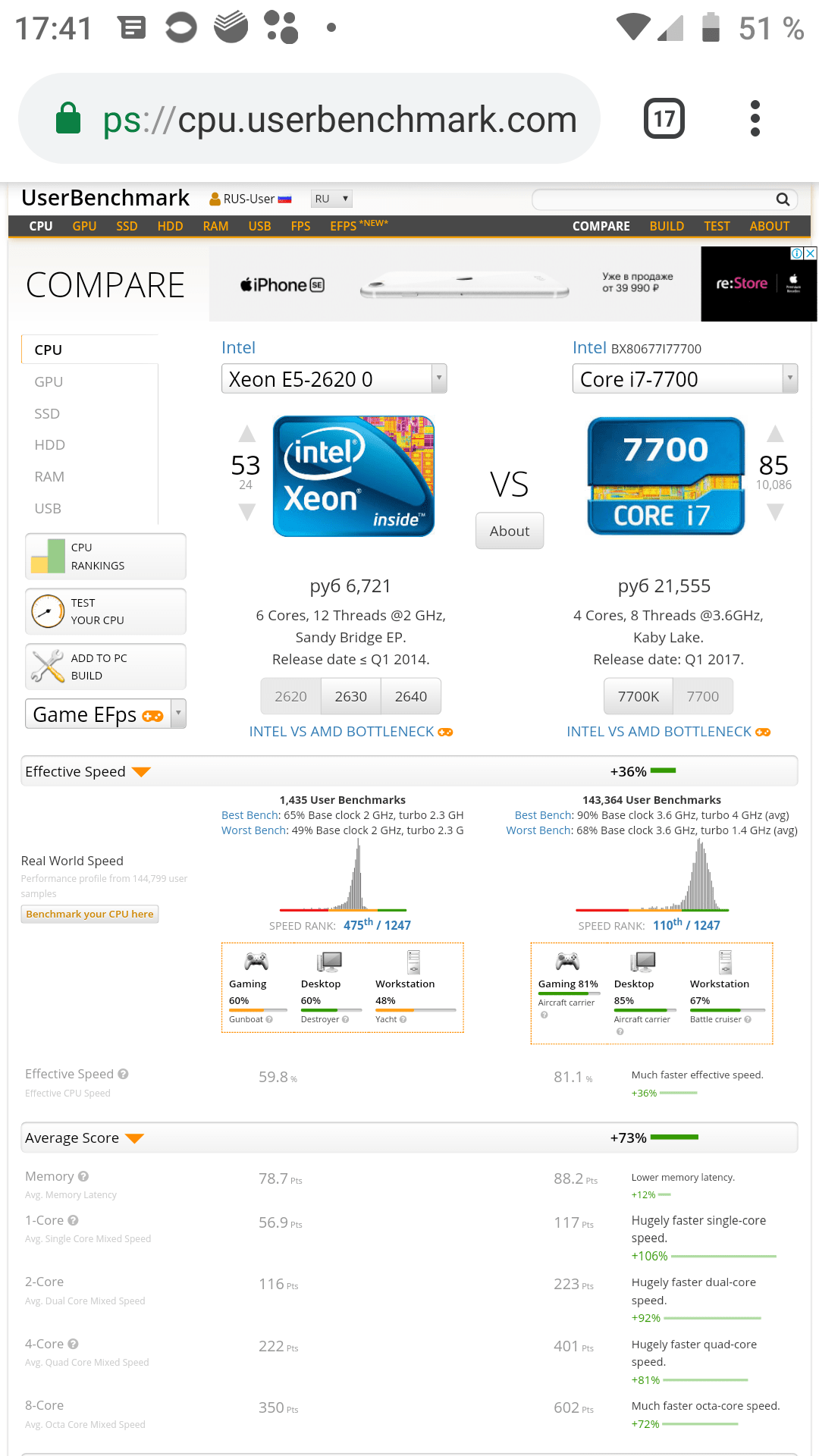
Task: Click the search magnifier icon
Action: tap(783, 199)
